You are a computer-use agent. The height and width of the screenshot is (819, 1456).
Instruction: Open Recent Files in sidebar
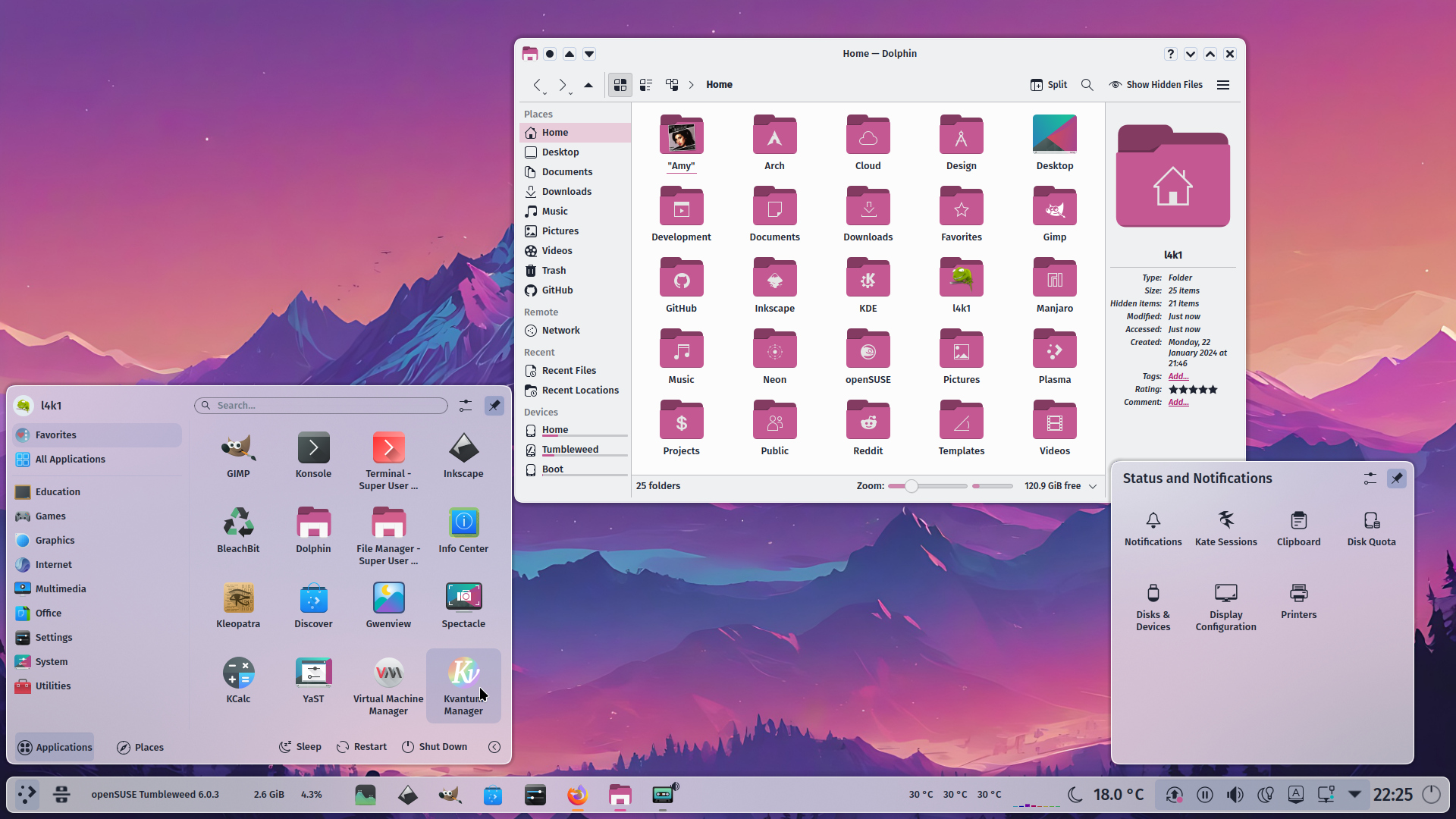click(x=575, y=371)
